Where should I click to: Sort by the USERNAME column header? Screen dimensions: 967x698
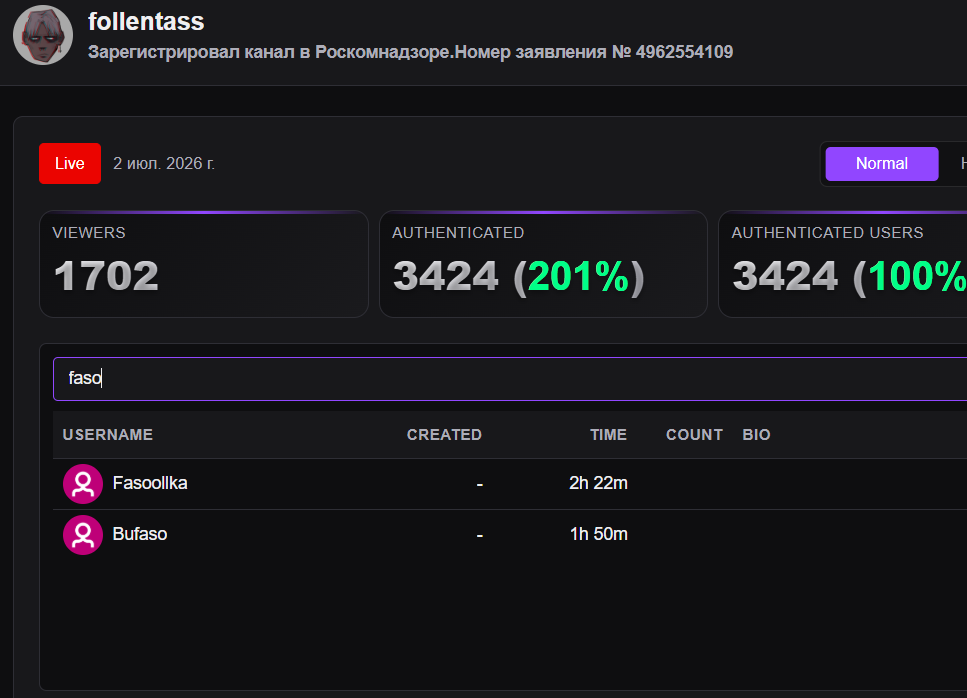point(108,435)
